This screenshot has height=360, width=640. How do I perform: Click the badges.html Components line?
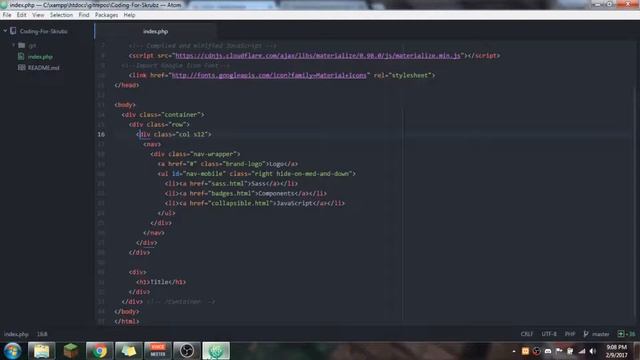coord(246,193)
